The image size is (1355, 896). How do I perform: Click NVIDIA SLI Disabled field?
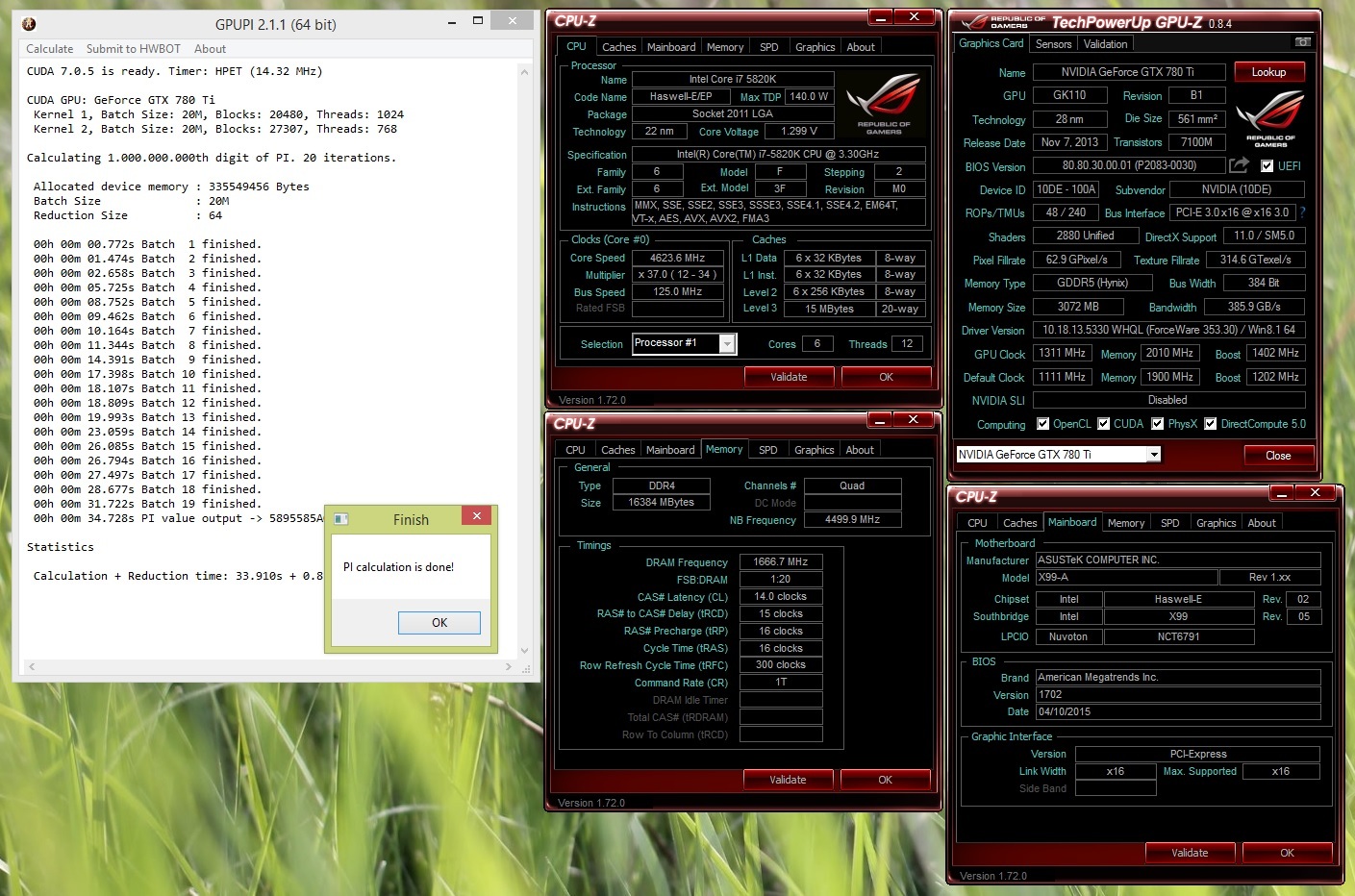1168,400
